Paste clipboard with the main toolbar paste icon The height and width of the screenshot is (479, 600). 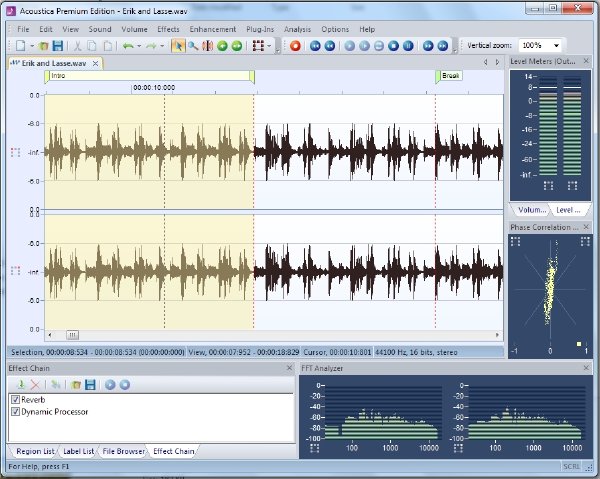click(108, 46)
